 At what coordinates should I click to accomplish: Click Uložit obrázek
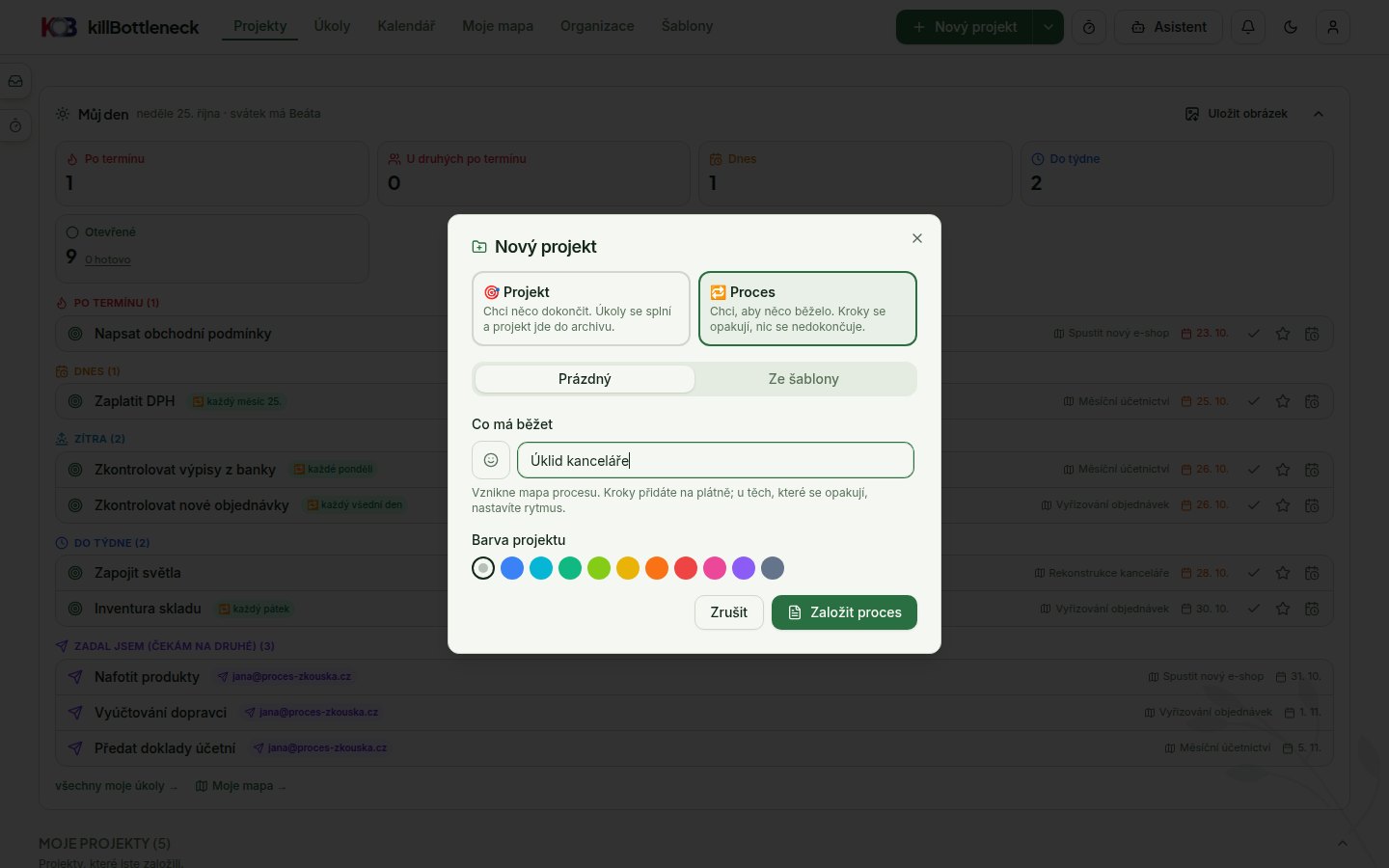[x=1237, y=114]
